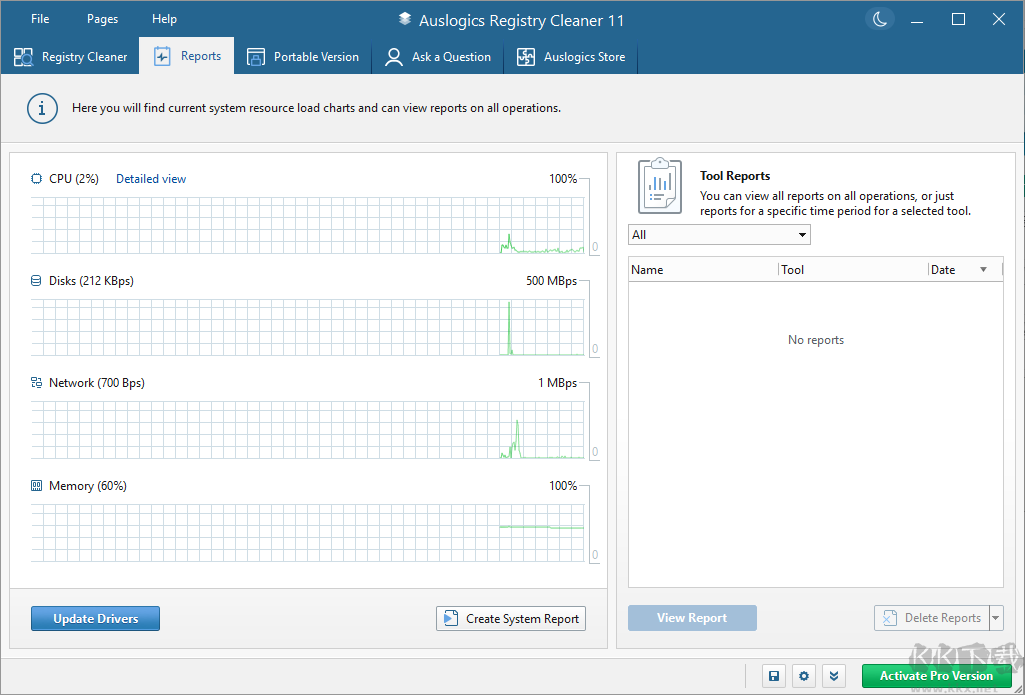
Task: Click the CPU usage chart
Action: [308, 226]
